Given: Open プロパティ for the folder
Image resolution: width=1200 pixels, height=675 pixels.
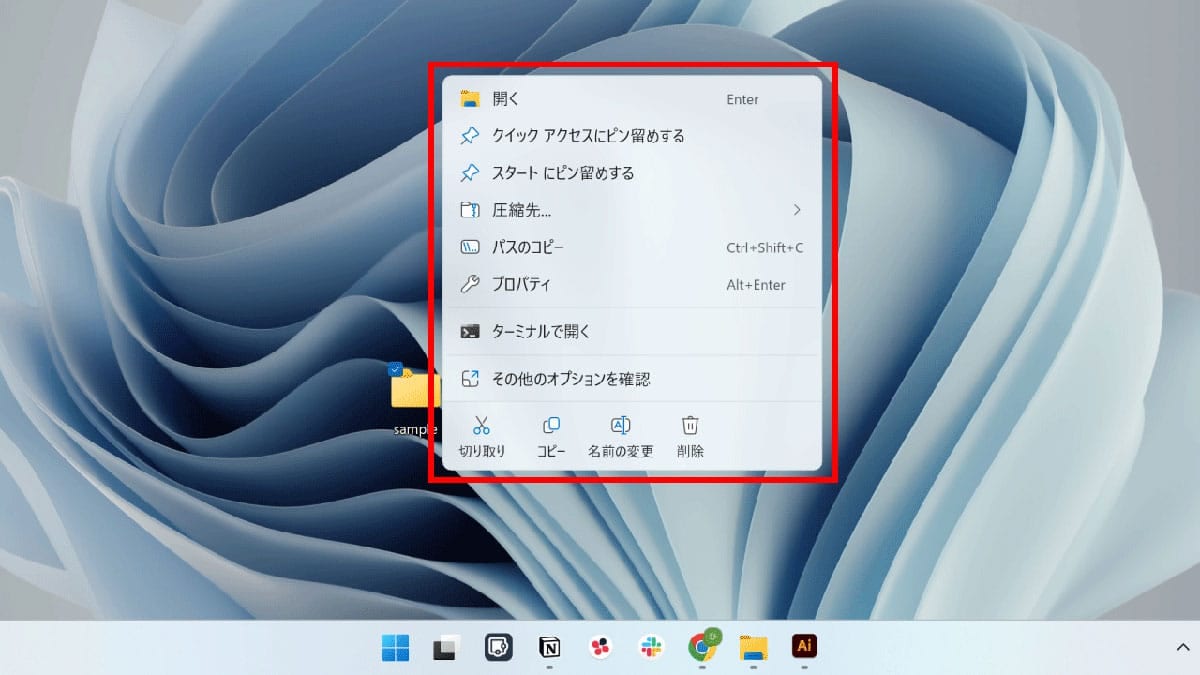Looking at the screenshot, I should [x=521, y=285].
